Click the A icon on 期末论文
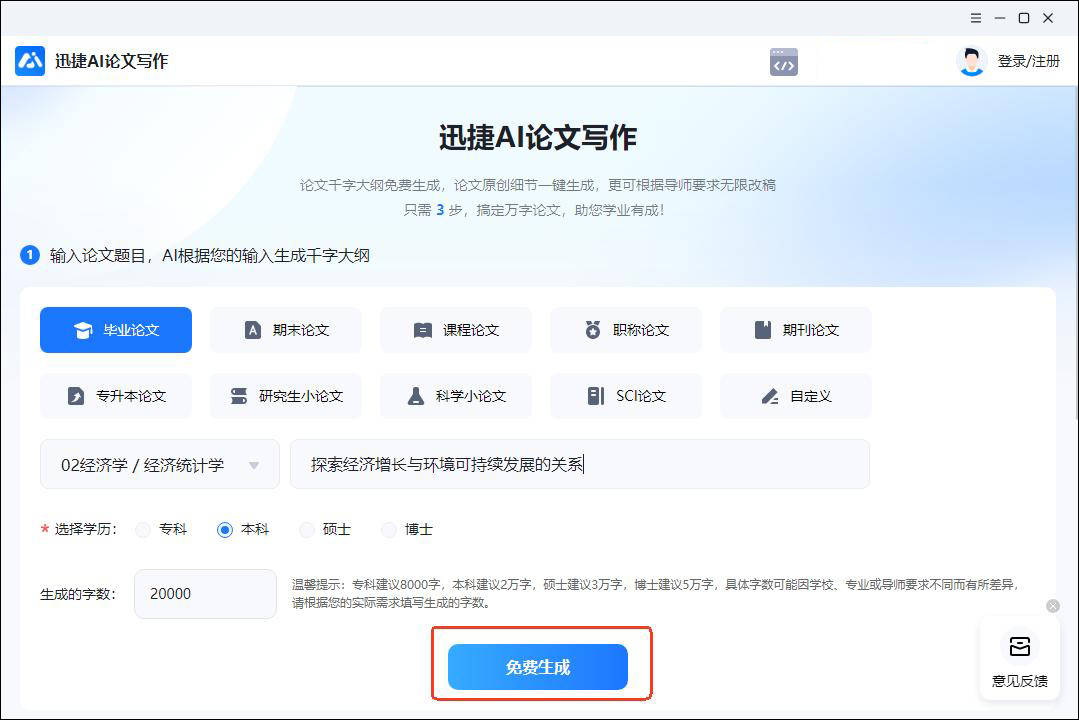Screen dimensions: 1079x720 (x=253, y=330)
